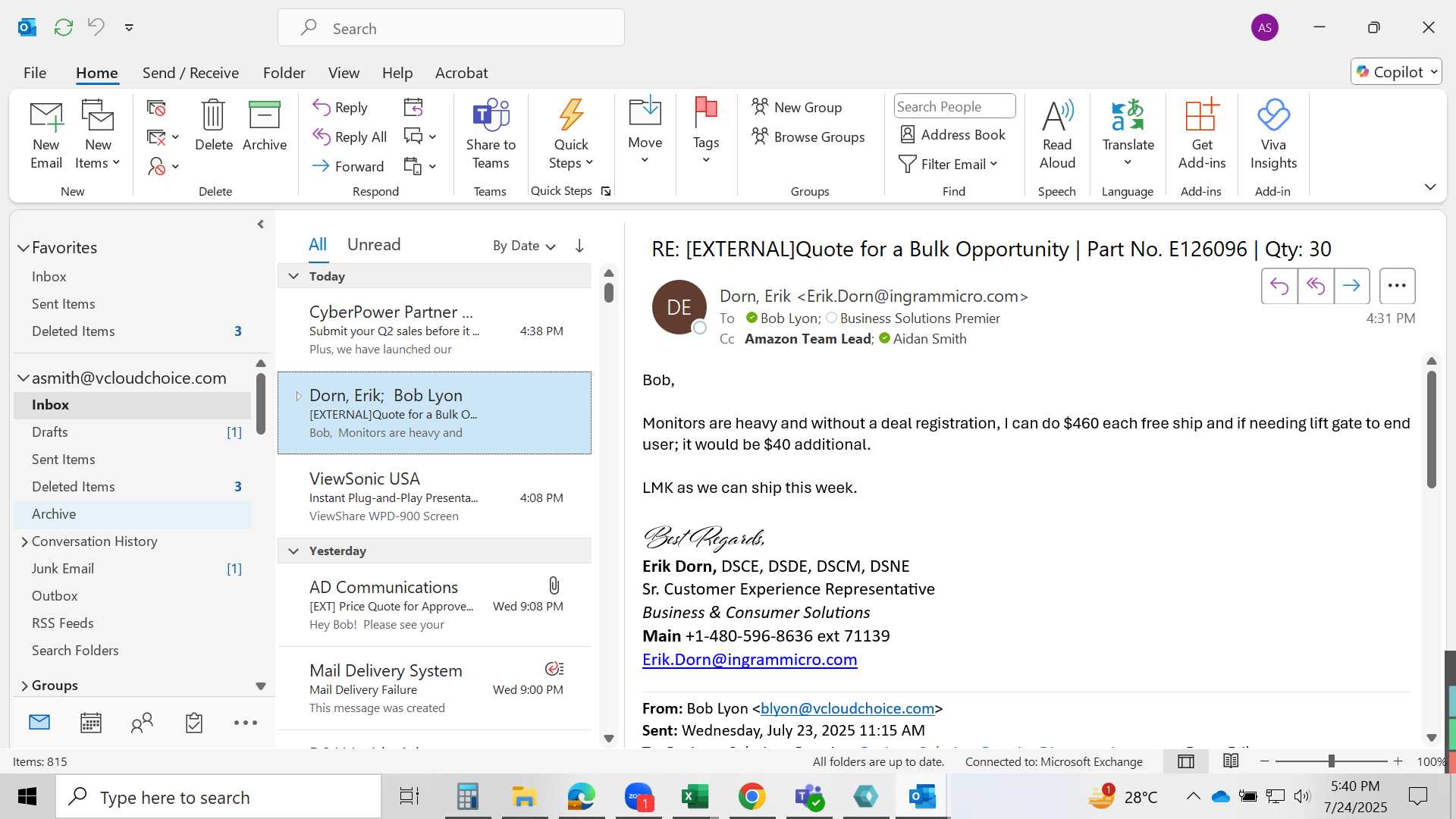Click the Delete trash can icon
Viewport: 1456px width, 819px height.
[x=213, y=115]
